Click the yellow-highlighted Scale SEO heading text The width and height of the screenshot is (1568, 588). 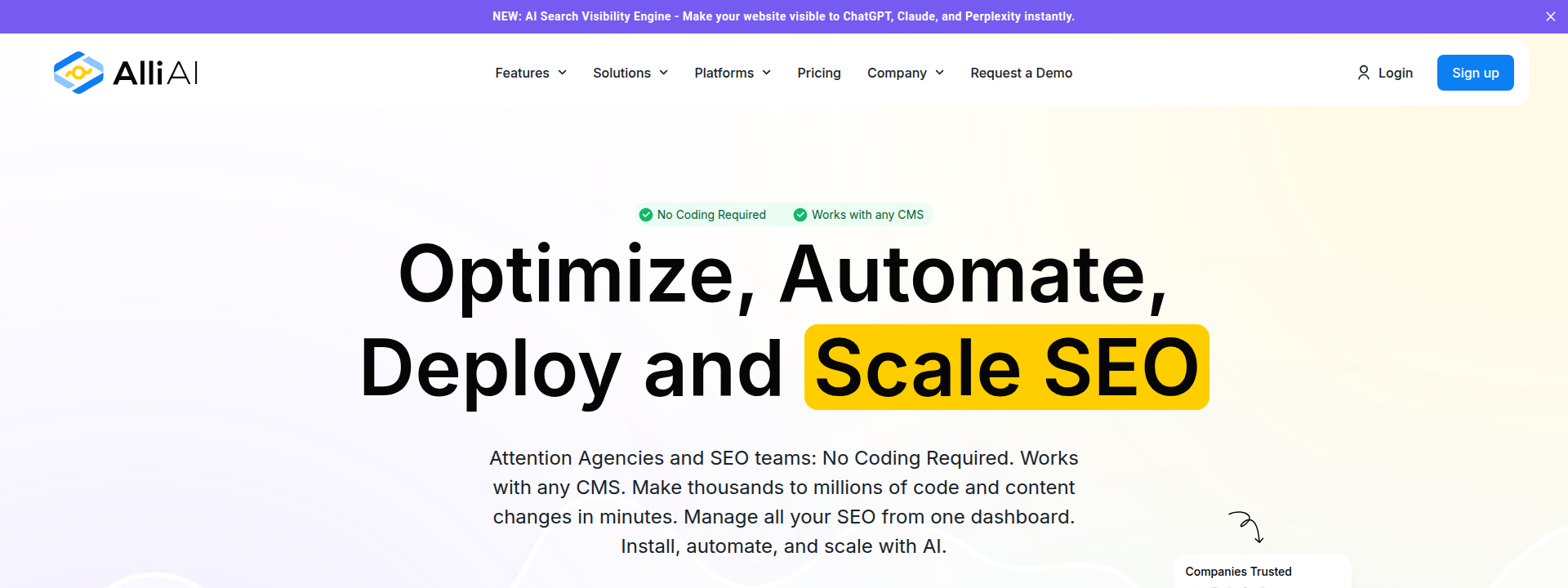pyautogui.click(x=1004, y=367)
